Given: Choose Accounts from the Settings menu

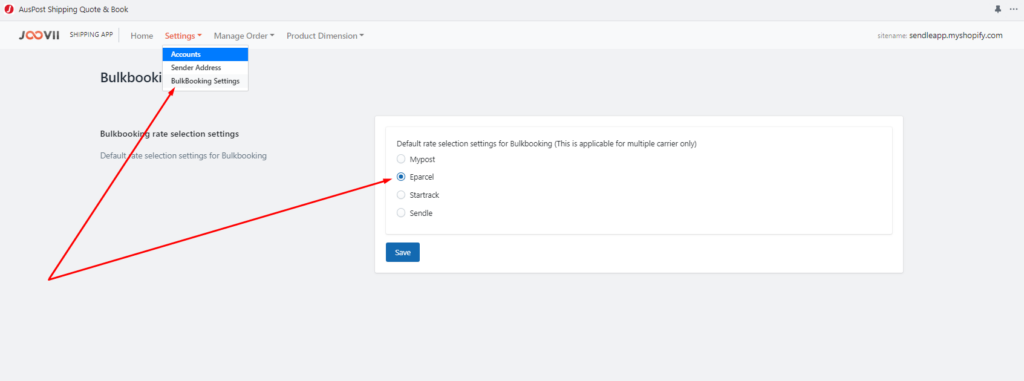Looking at the screenshot, I should coord(205,54).
